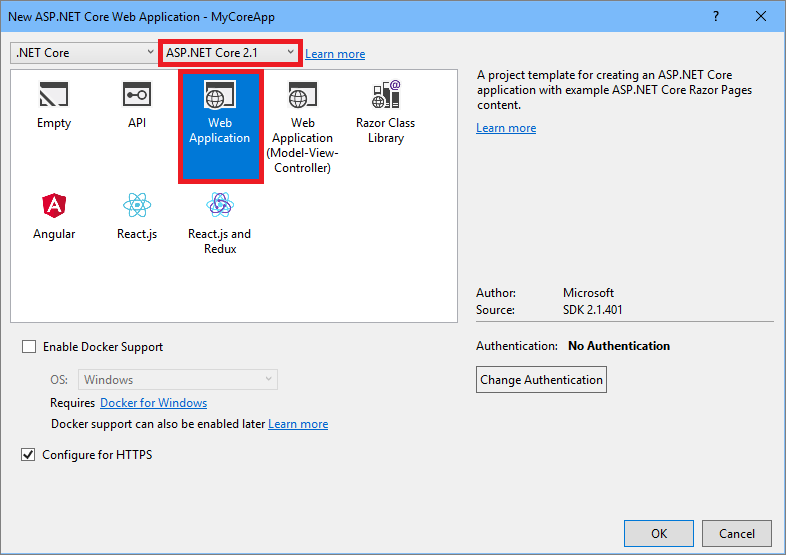The width and height of the screenshot is (786, 555).
Task: Click Learn more about Docker support
Action: (x=298, y=424)
